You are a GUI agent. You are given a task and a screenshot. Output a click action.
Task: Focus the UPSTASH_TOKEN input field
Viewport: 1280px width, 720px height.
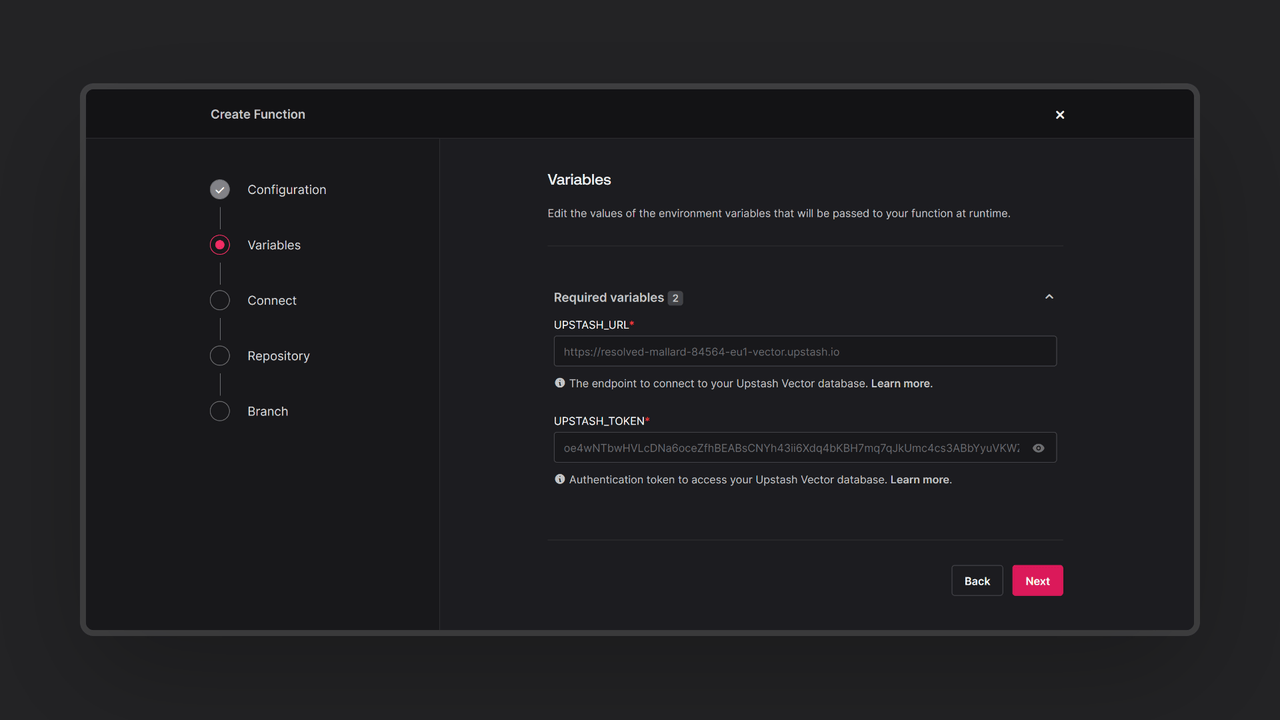point(805,447)
